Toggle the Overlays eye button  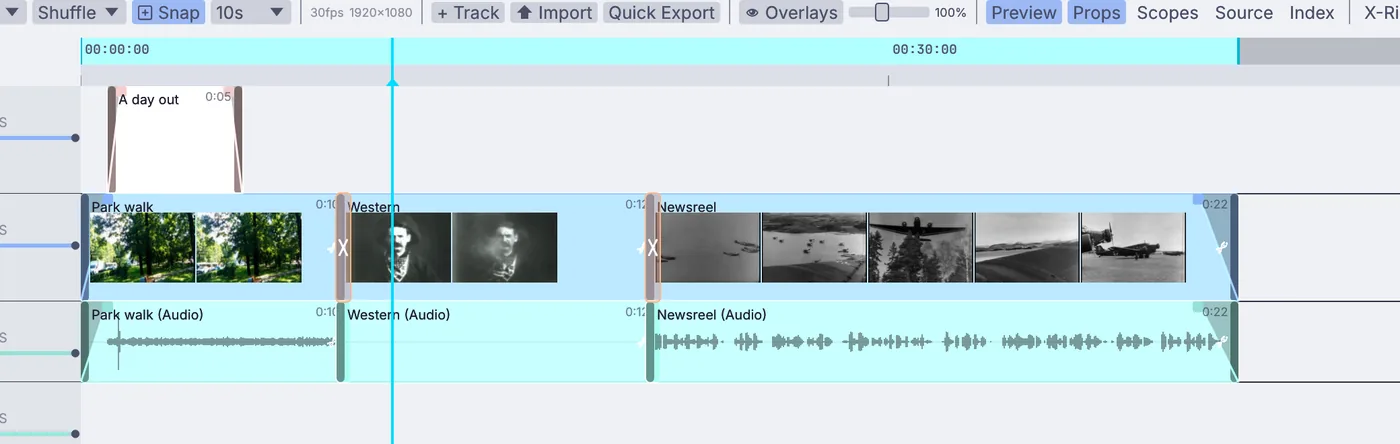pos(791,13)
